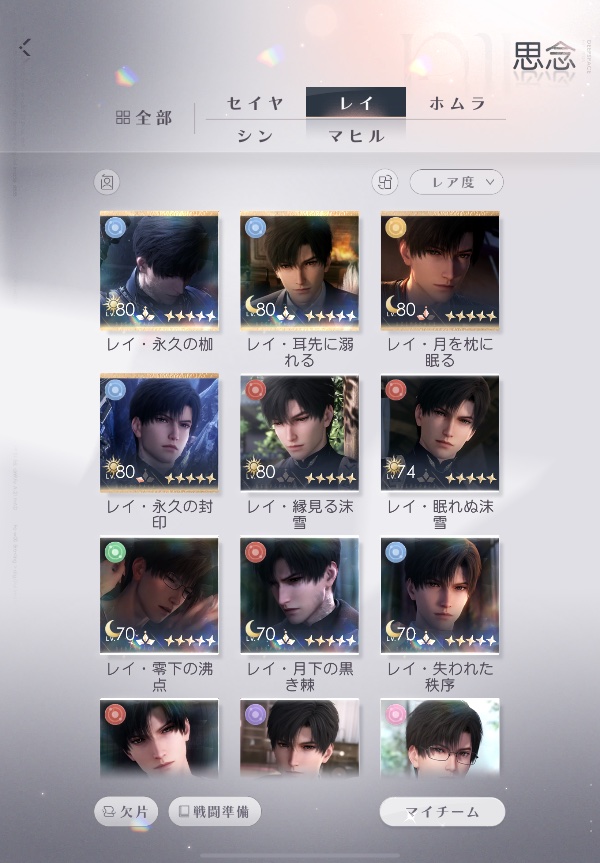
Task: Open the 欠片 fragments button
Action: 126,811
